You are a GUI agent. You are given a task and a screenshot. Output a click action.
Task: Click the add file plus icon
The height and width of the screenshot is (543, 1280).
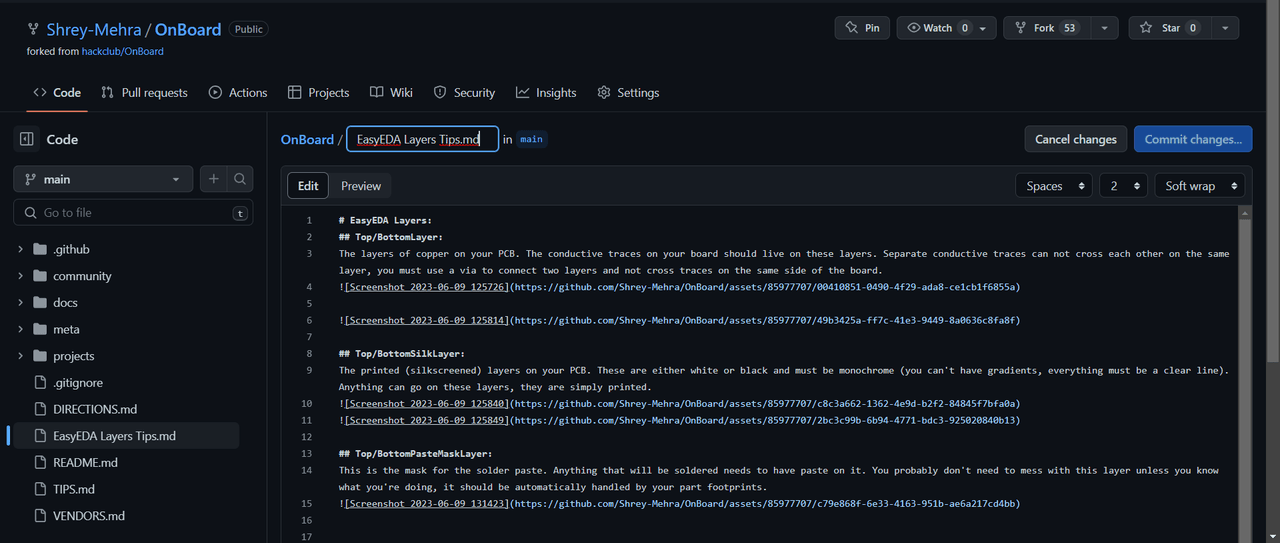[213, 179]
